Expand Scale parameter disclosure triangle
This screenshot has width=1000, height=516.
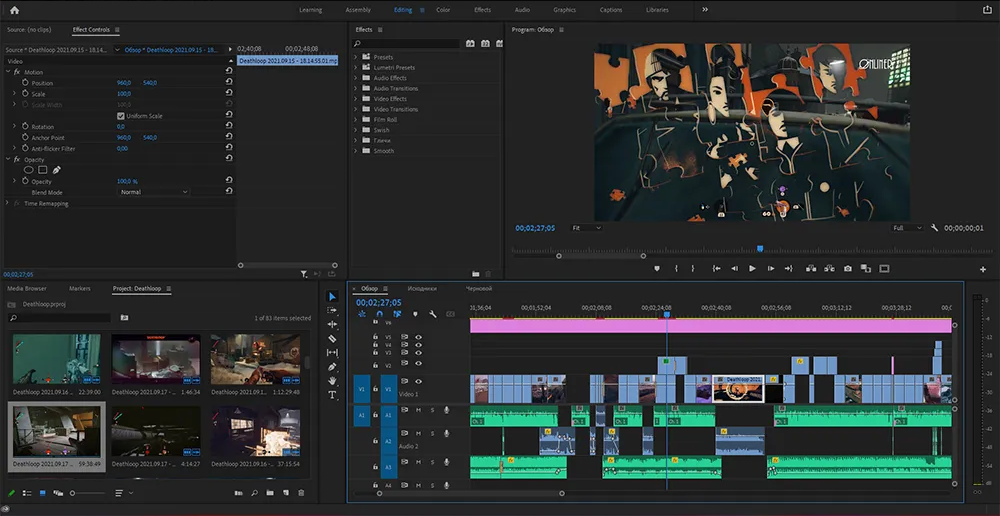14,93
